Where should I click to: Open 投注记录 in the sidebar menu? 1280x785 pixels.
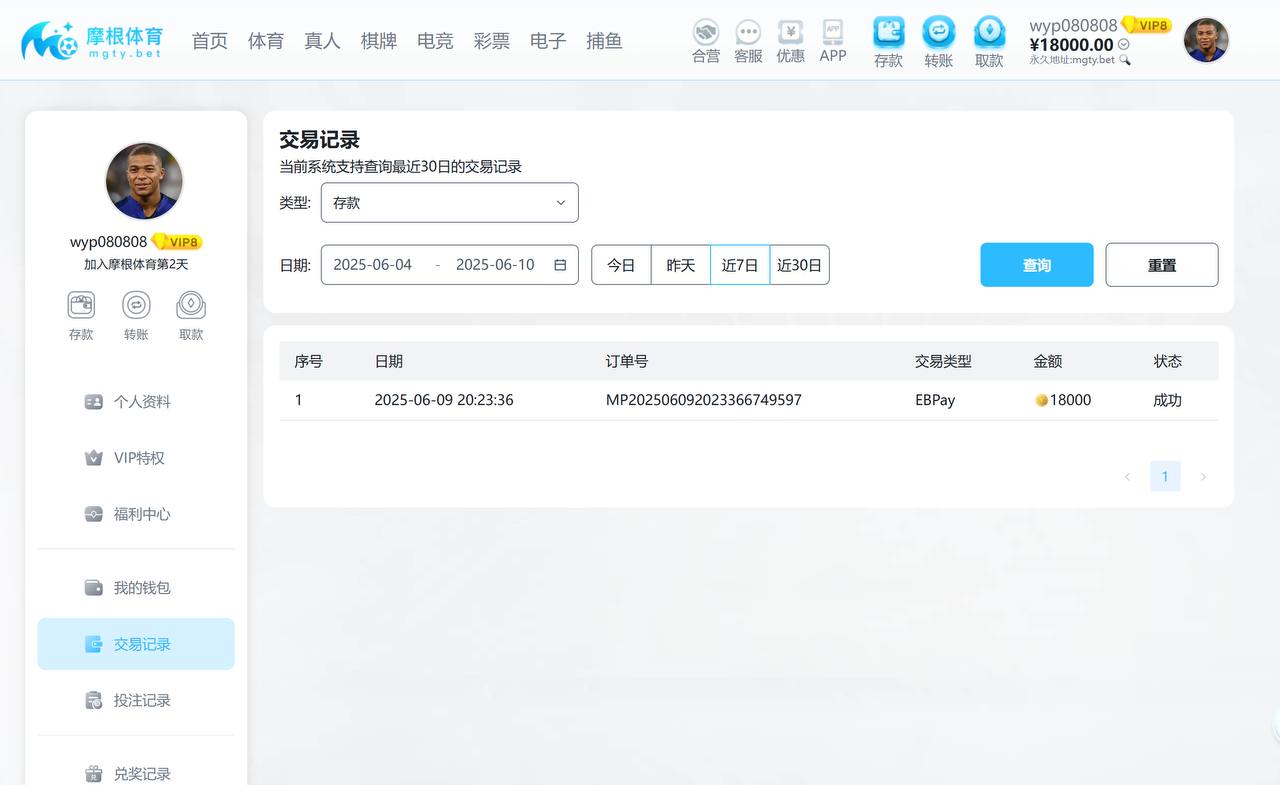[x=141, y=700]
